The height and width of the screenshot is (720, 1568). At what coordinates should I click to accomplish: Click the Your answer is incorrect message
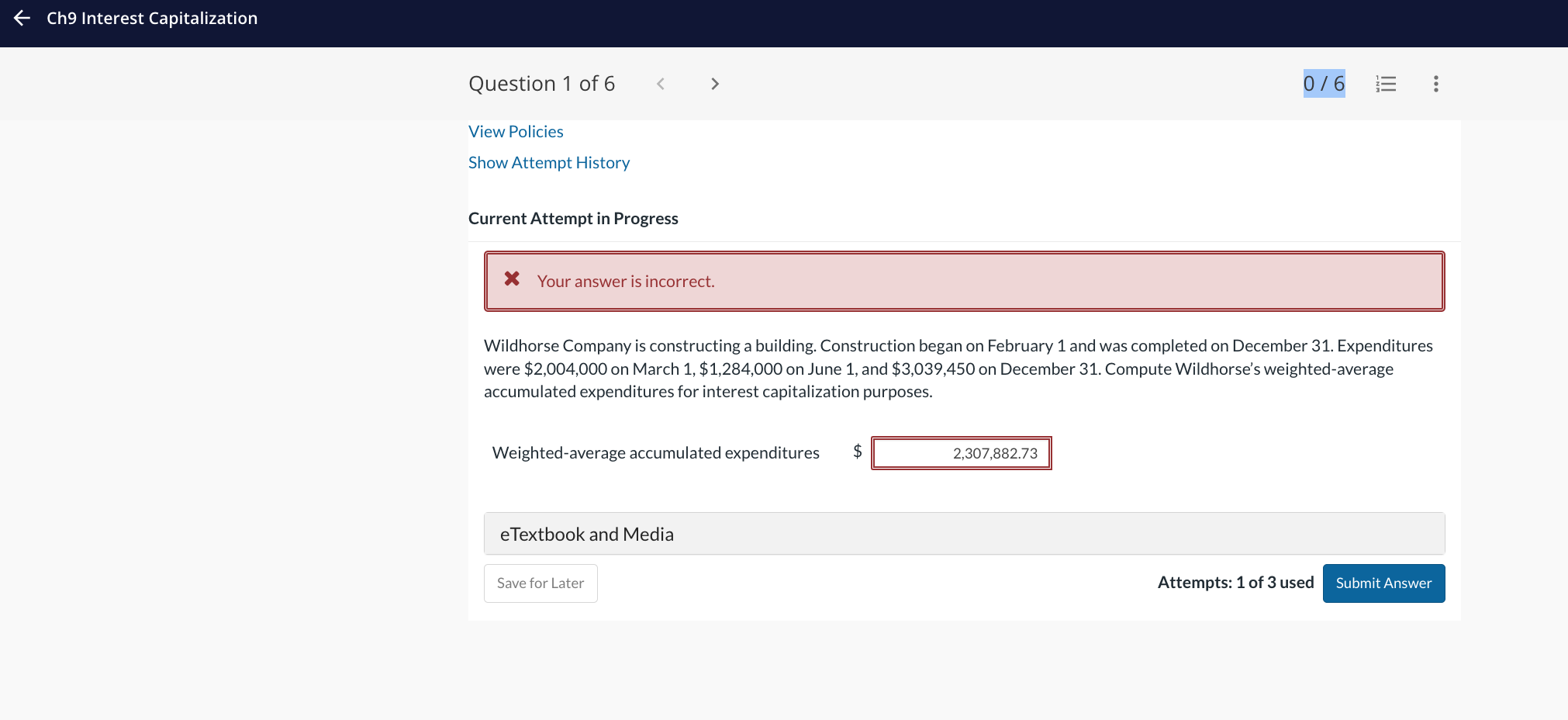click(626, 282)
